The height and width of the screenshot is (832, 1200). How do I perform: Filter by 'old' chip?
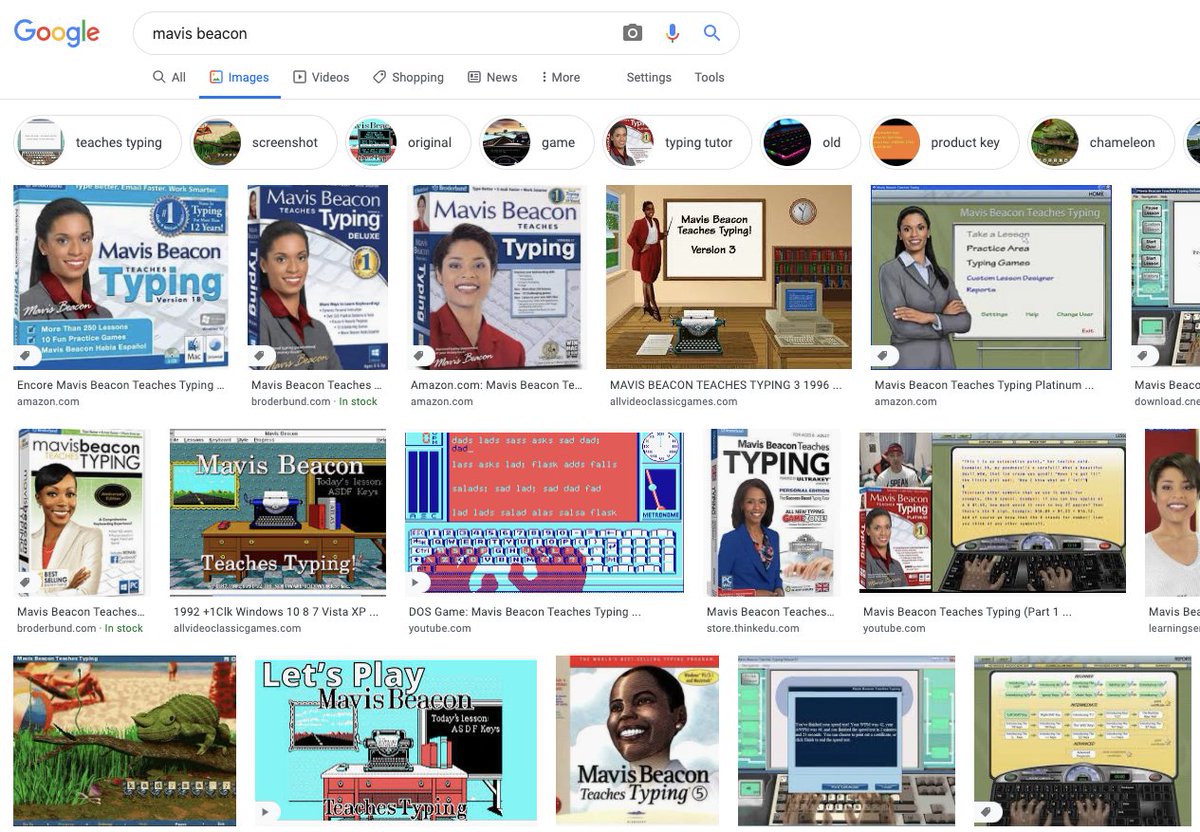click(810, 142)
